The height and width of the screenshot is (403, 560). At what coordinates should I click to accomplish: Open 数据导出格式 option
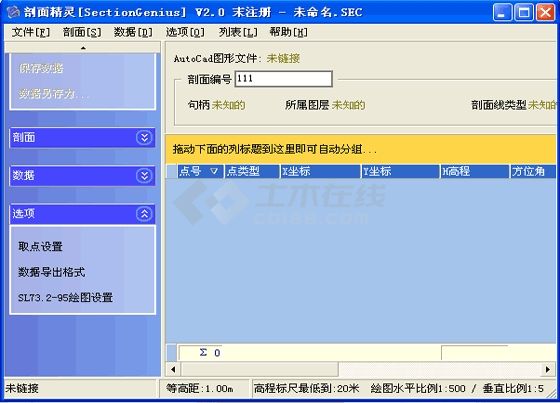coord(52,272)
